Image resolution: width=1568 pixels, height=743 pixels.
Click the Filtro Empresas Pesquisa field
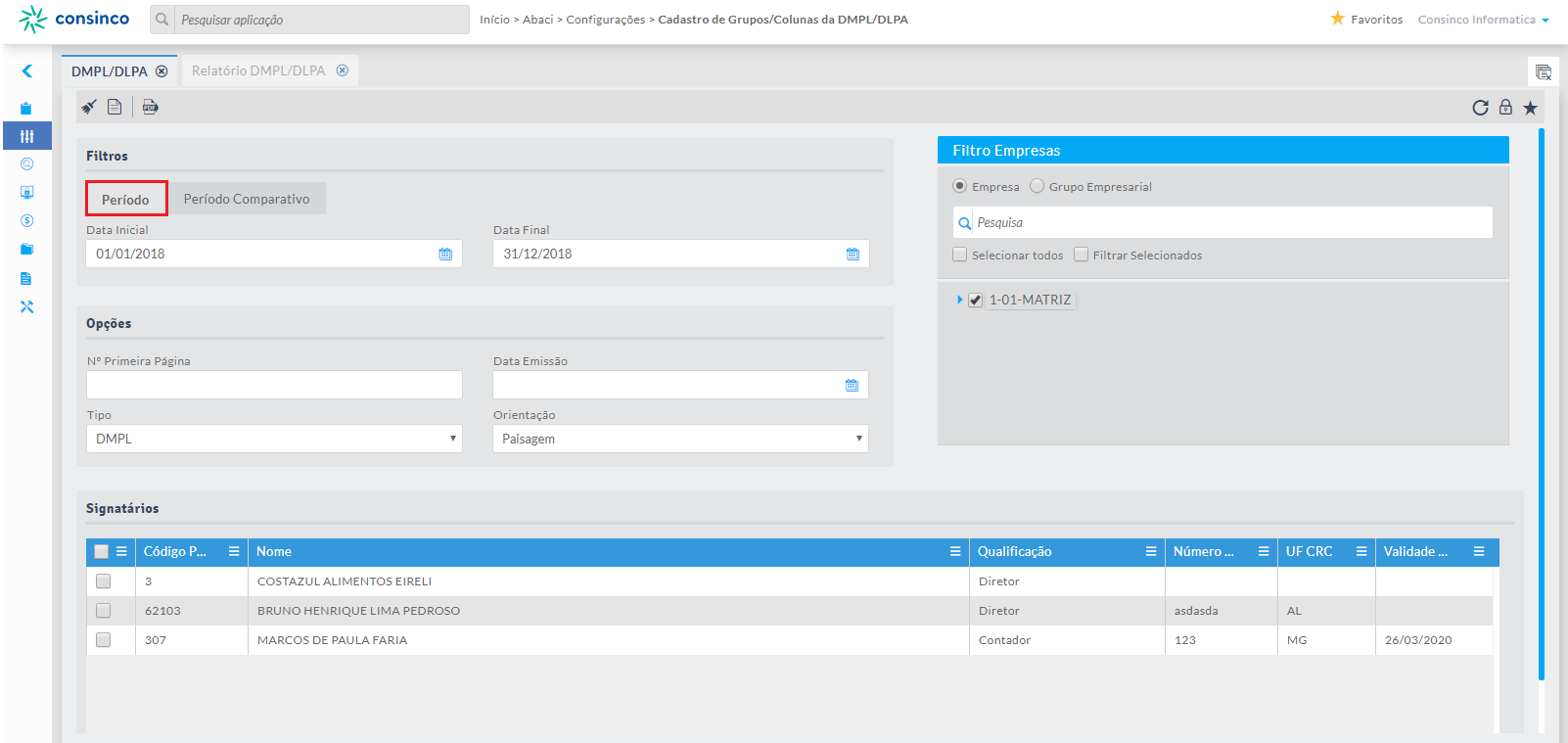[x=1222, y=222]
